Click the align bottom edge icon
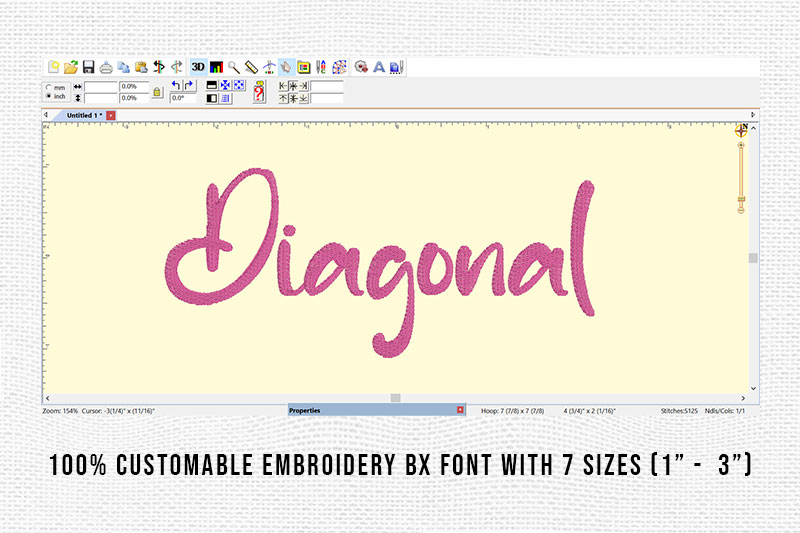This screenshot has width=800, height=533. [304, 98]
